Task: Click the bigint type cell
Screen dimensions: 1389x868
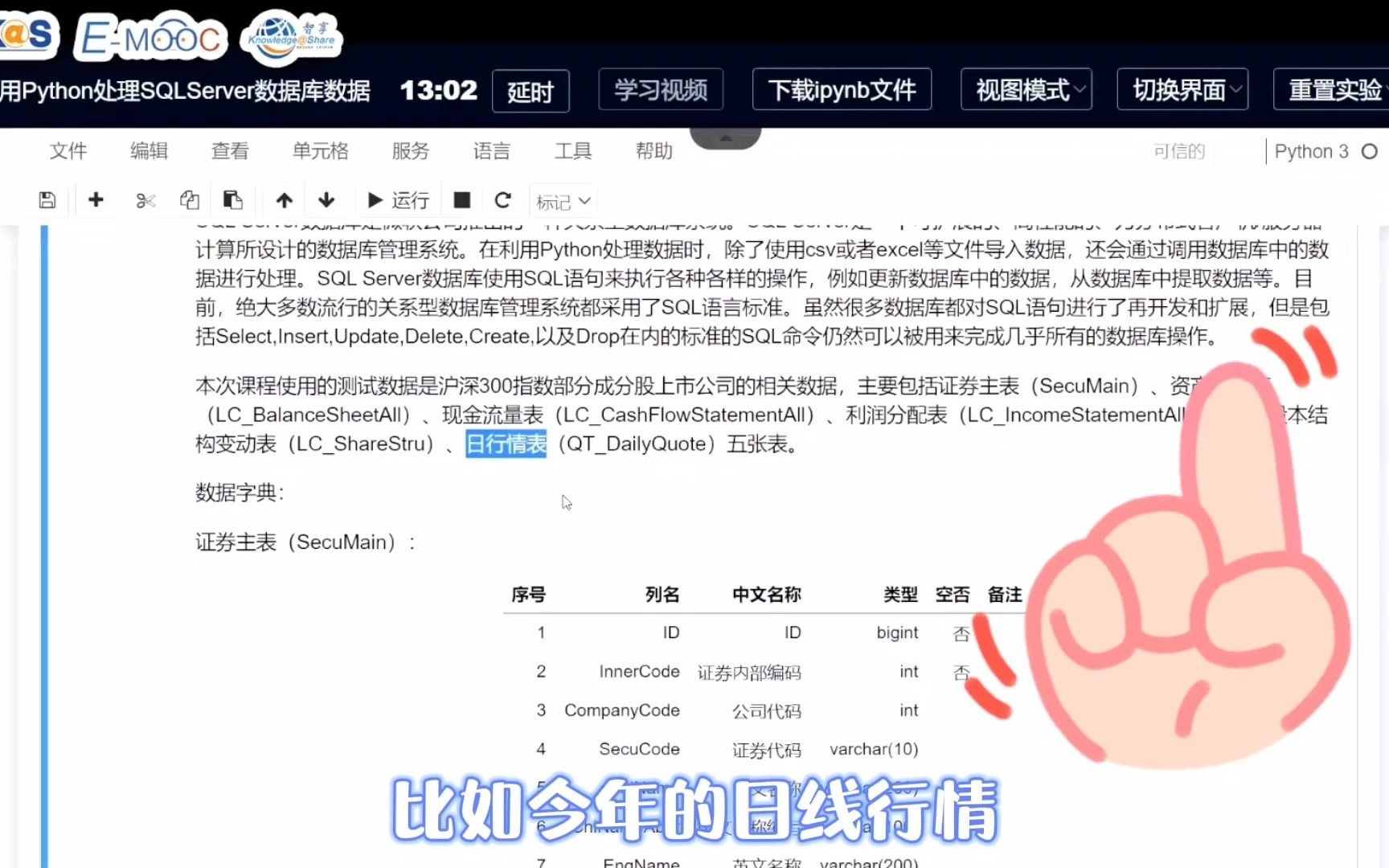Action: [x=897, y=633]
